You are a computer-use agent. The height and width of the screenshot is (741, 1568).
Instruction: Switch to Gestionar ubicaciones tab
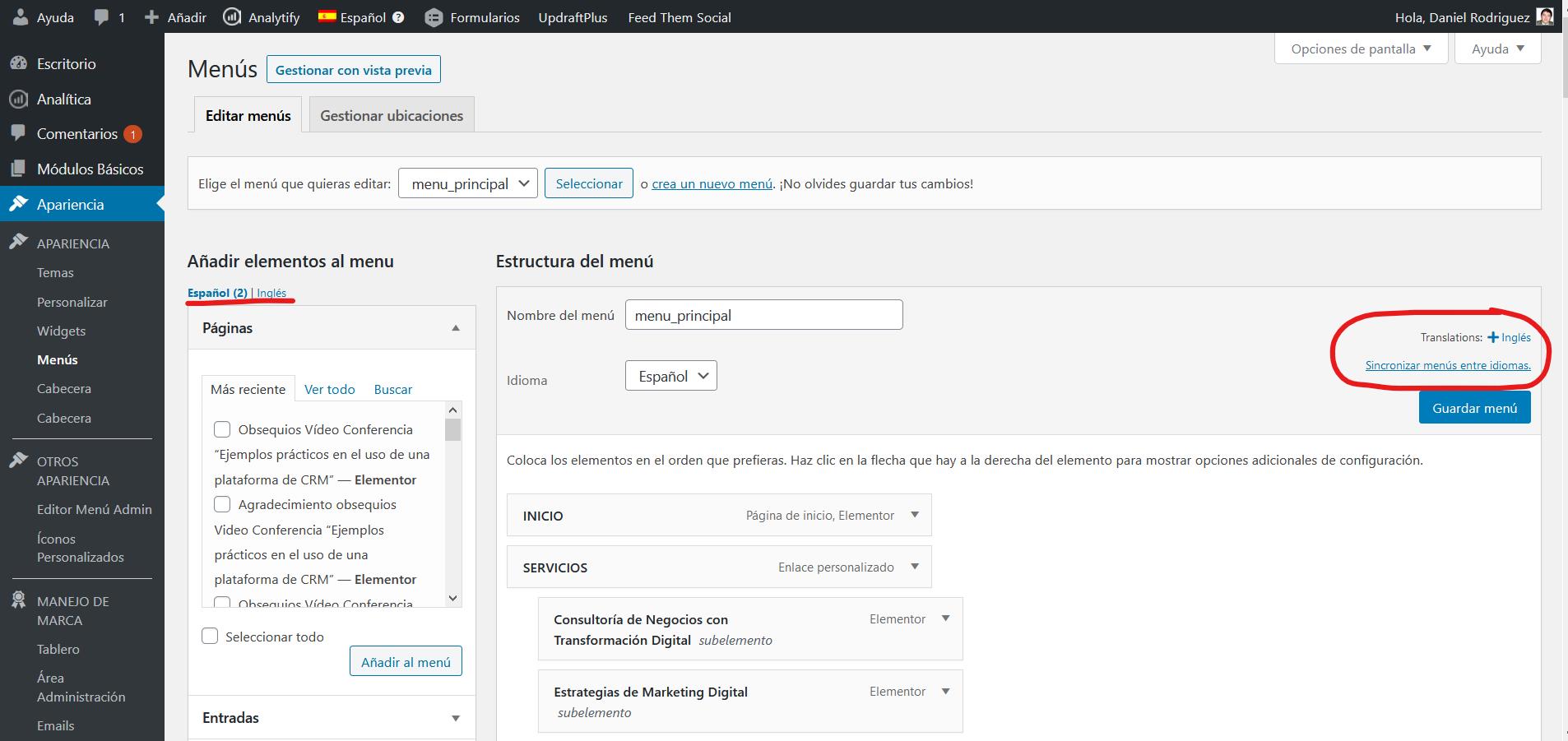[392, 115]
